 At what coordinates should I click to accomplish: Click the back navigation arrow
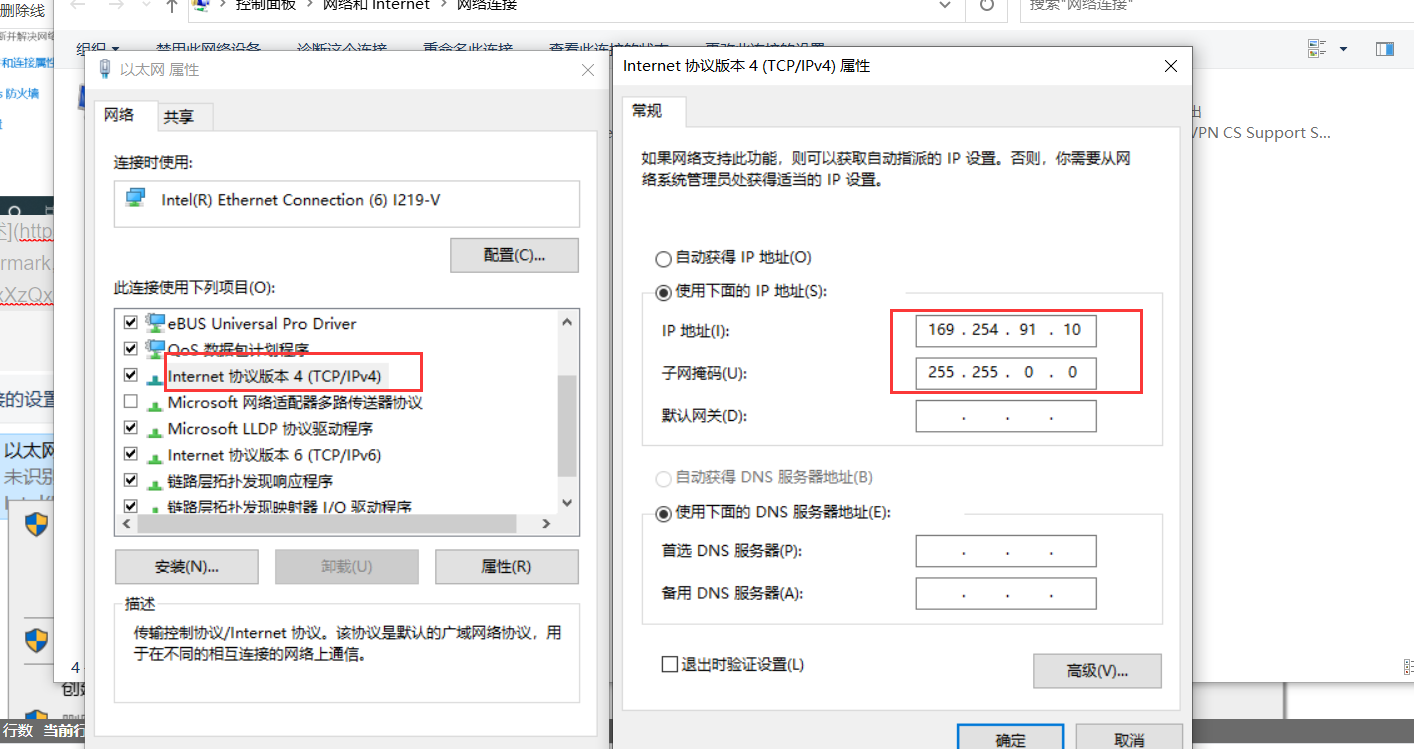tap(78, 6)
